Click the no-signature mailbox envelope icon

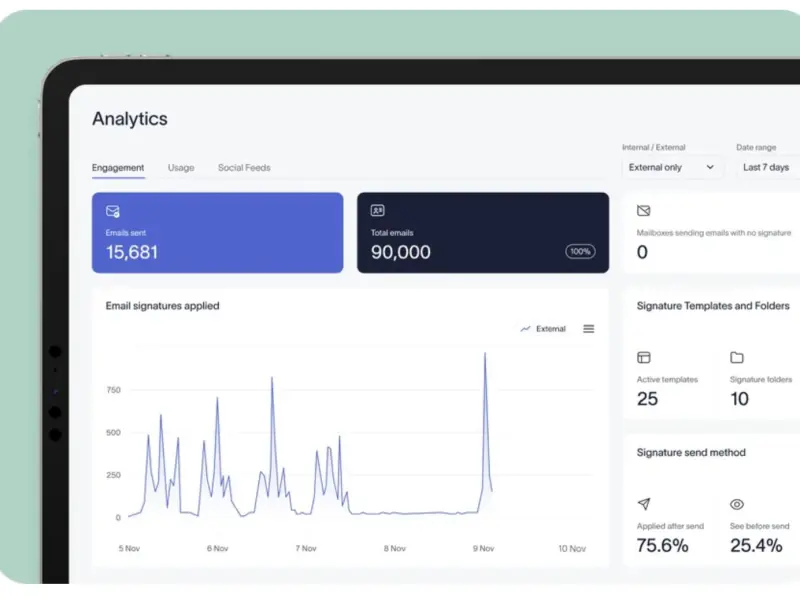click(644, 211)
